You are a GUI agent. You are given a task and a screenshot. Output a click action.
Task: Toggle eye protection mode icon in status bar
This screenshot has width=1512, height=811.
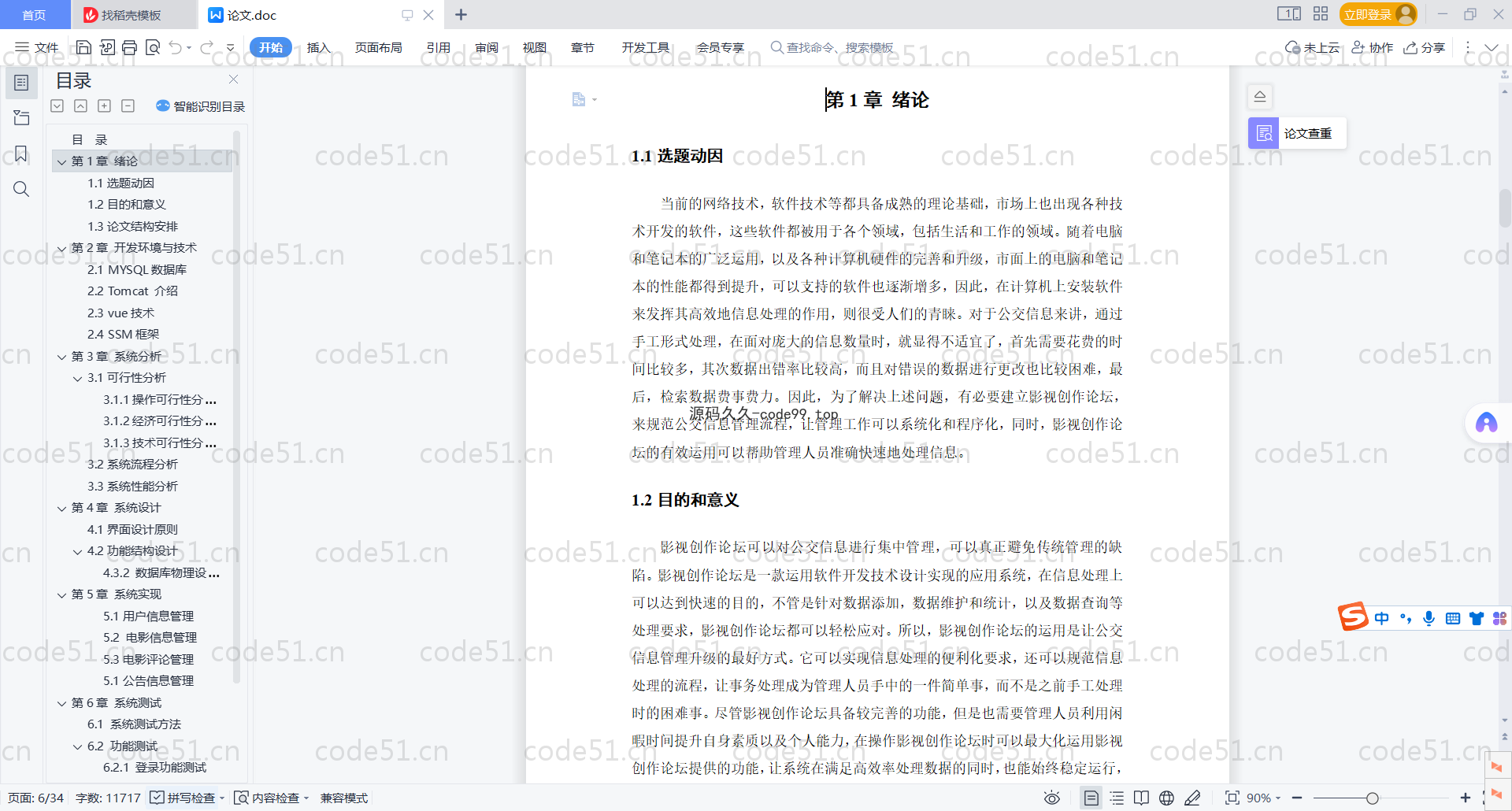[x=1051, y=798]
